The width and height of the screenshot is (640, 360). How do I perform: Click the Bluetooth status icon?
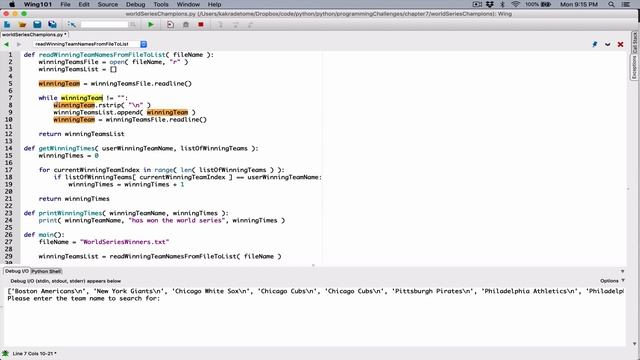[503, 4]
